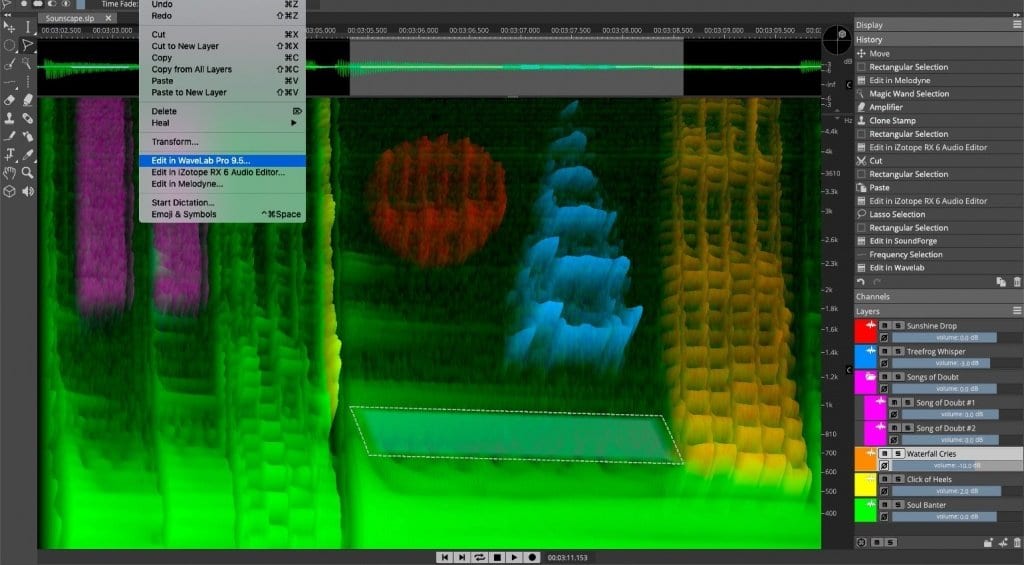Image resolution: width=1024 pixels, height=565 pixels.
Task: Mute the Sunshine Drop layer
Action: 885,325
